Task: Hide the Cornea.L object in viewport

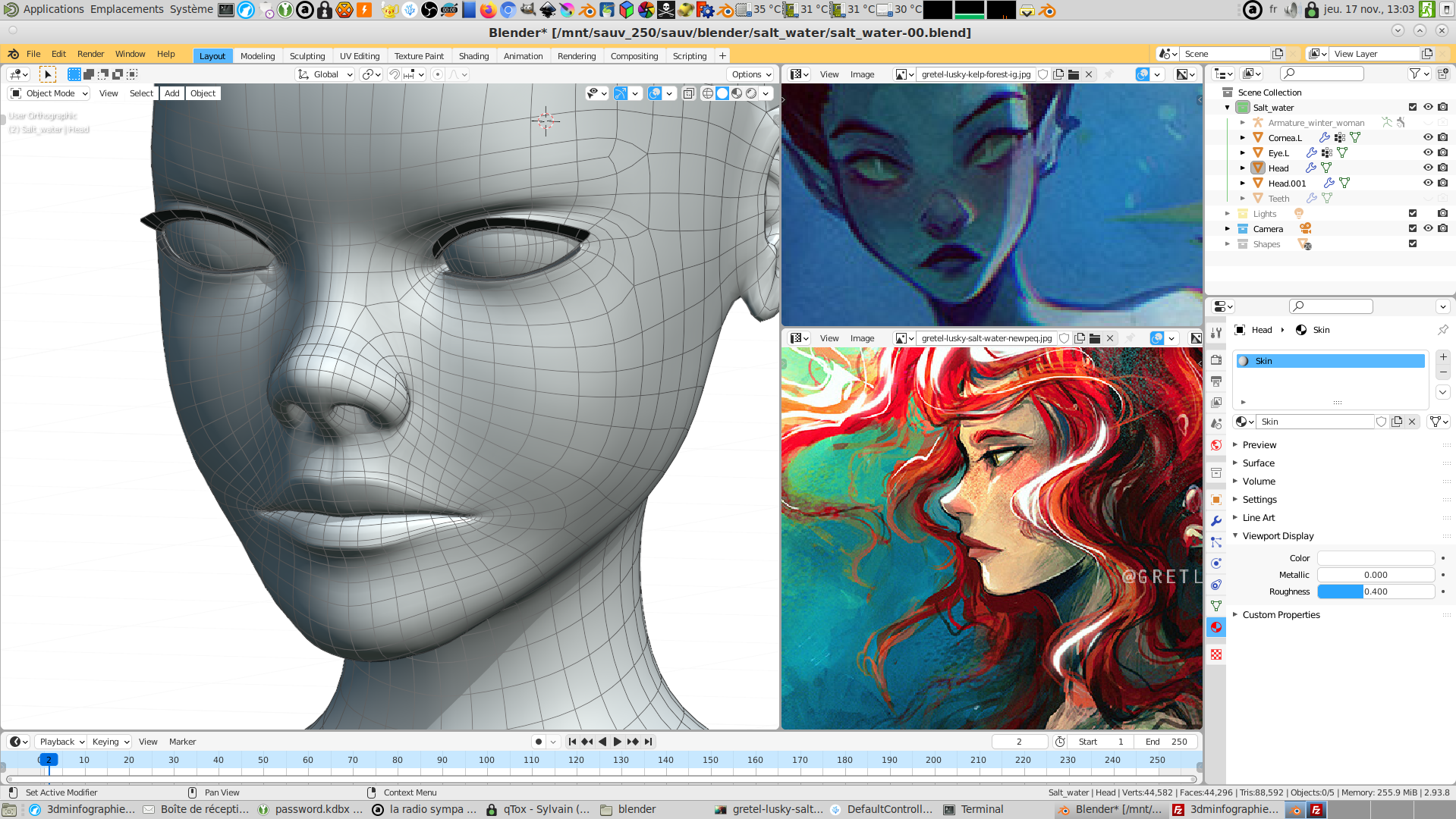Action: click(x=1428, y=137)
